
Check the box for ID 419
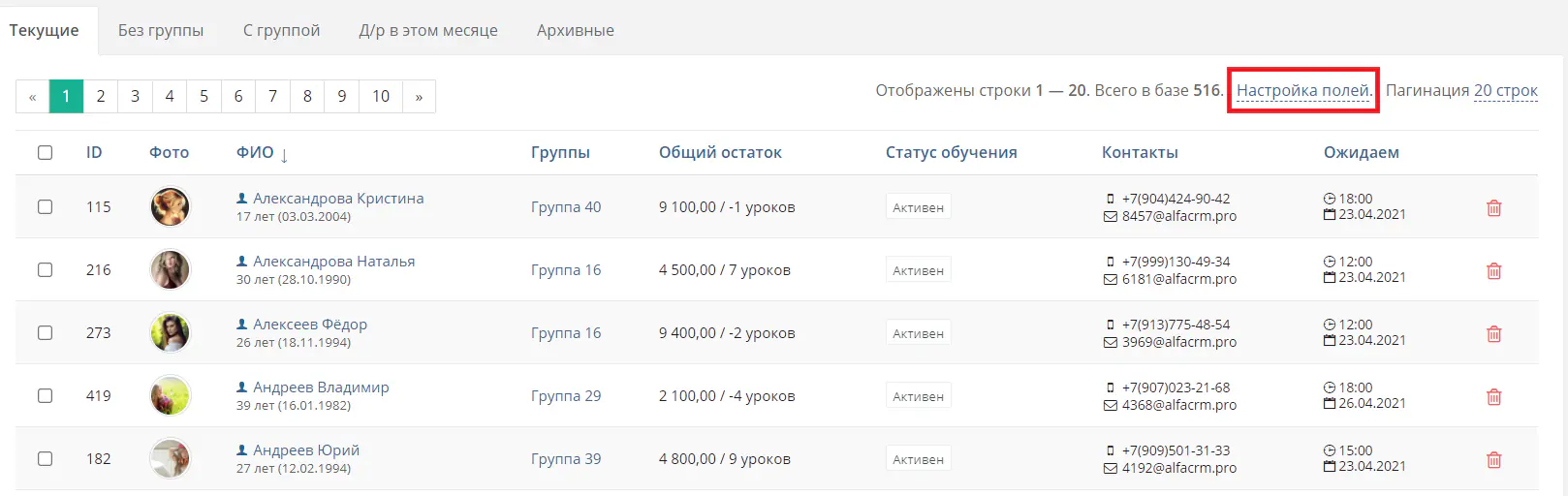click(45, 395)
